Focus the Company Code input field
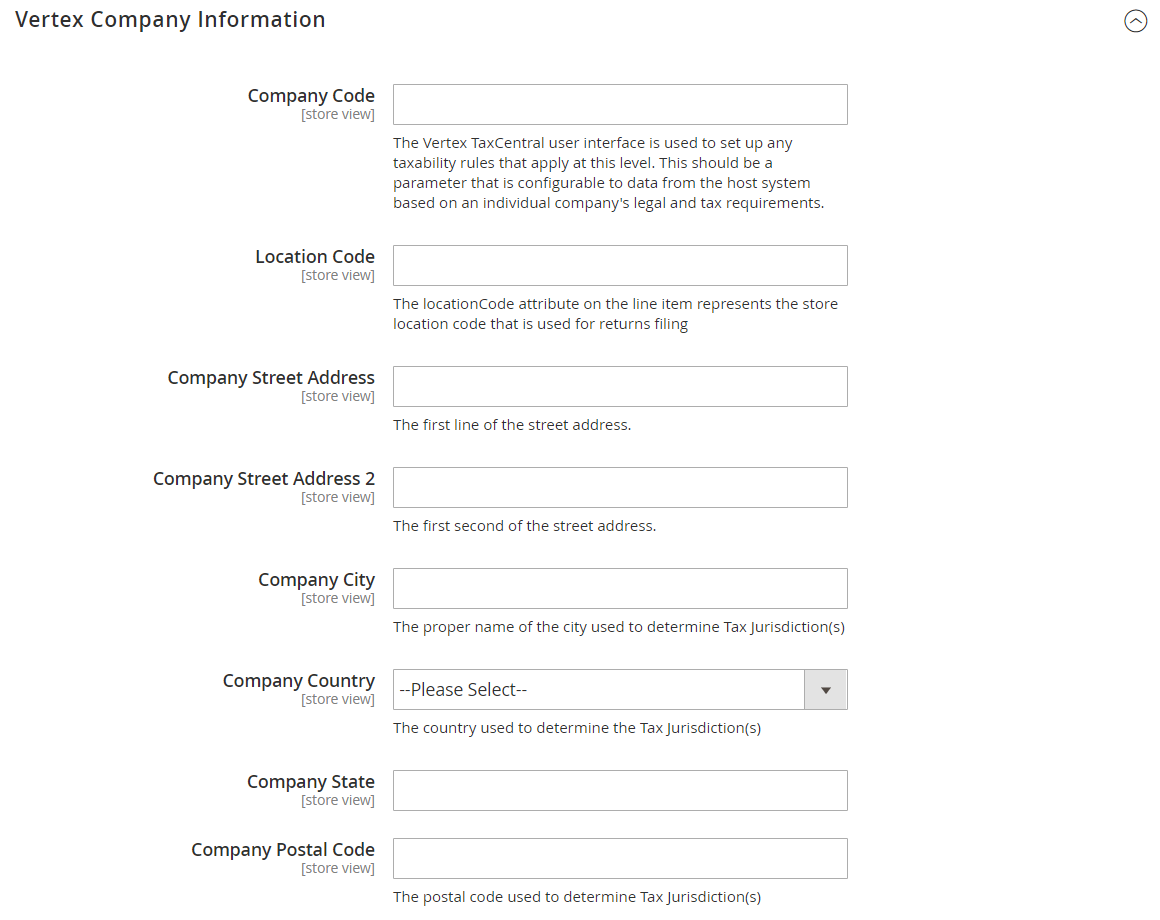This screenshot has height=920, width=1160. click(x=620, y=104)
